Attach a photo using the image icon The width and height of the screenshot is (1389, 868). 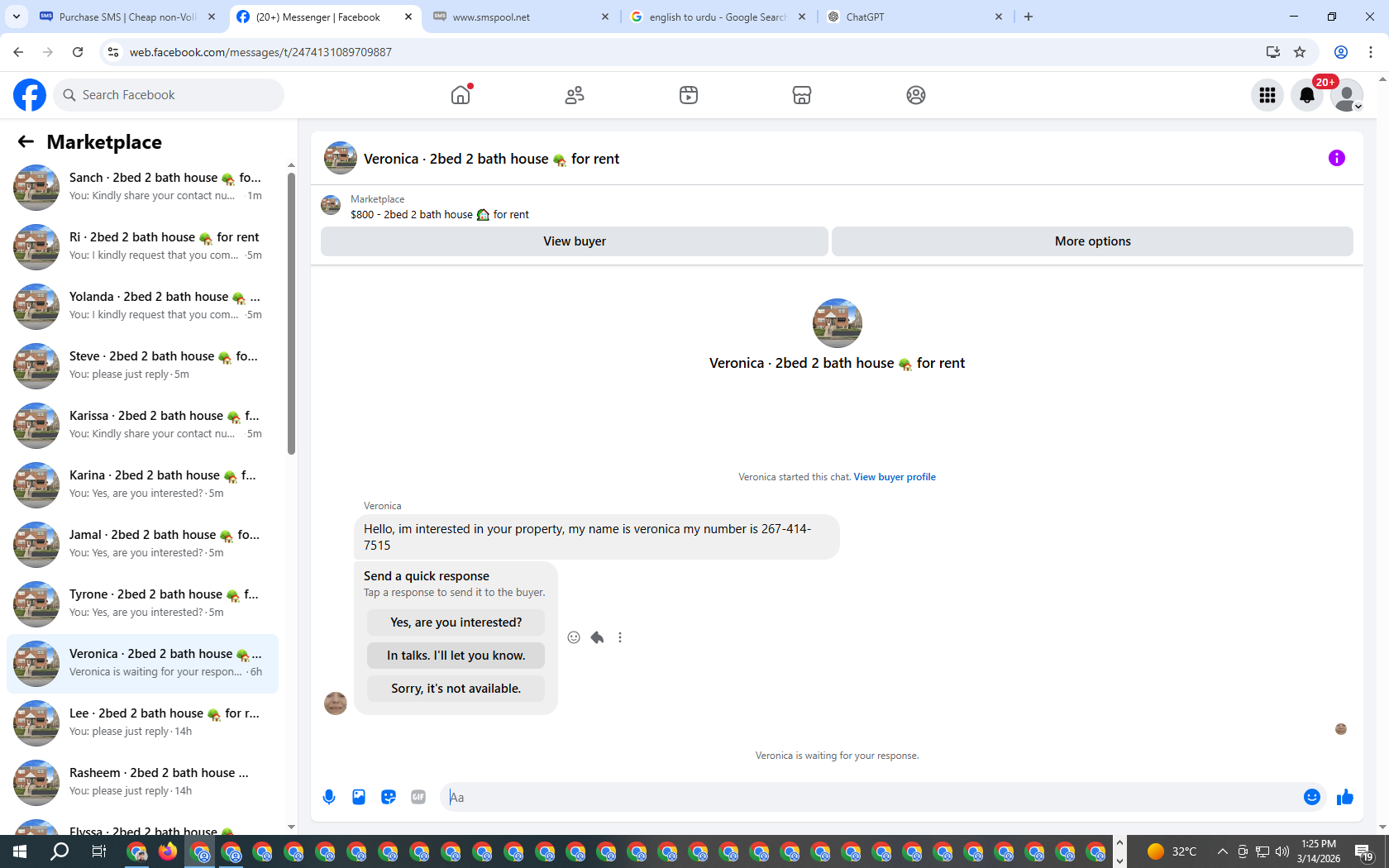(359, 797)
